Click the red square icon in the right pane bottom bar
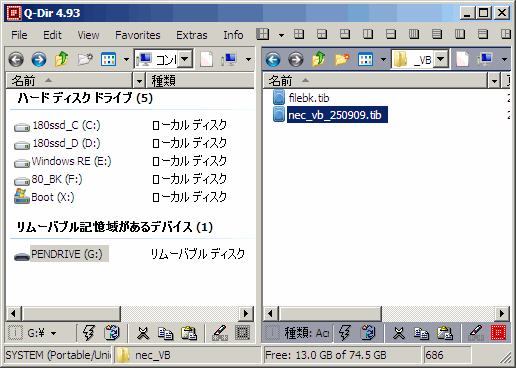The width and height of the screenshot is (516, 368). point(498,333)
